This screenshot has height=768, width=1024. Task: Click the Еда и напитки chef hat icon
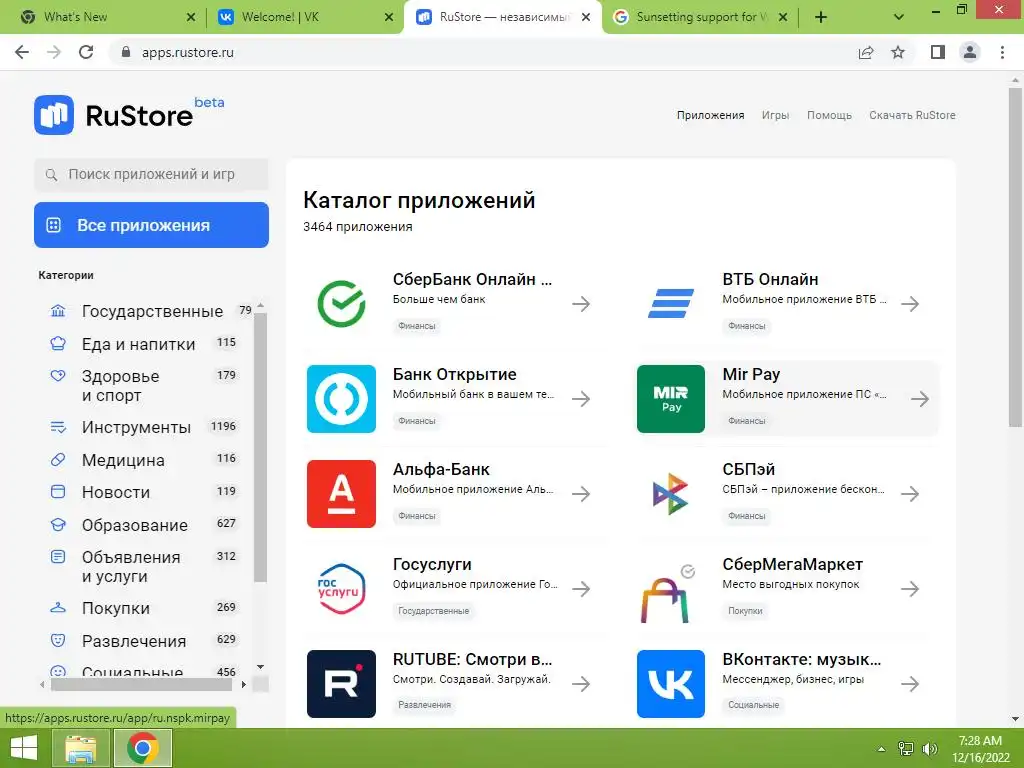coord(58,344)
